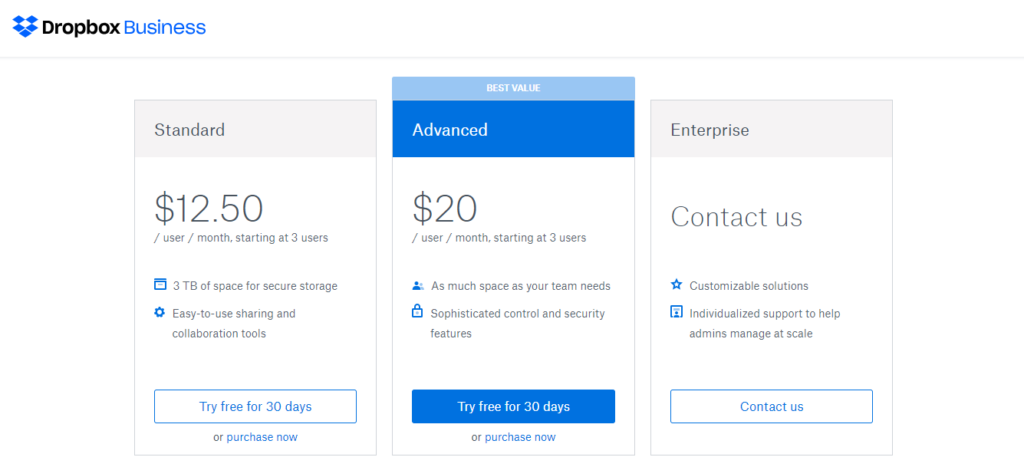Select the Advanced plan heading

click(x=450, y=129)
